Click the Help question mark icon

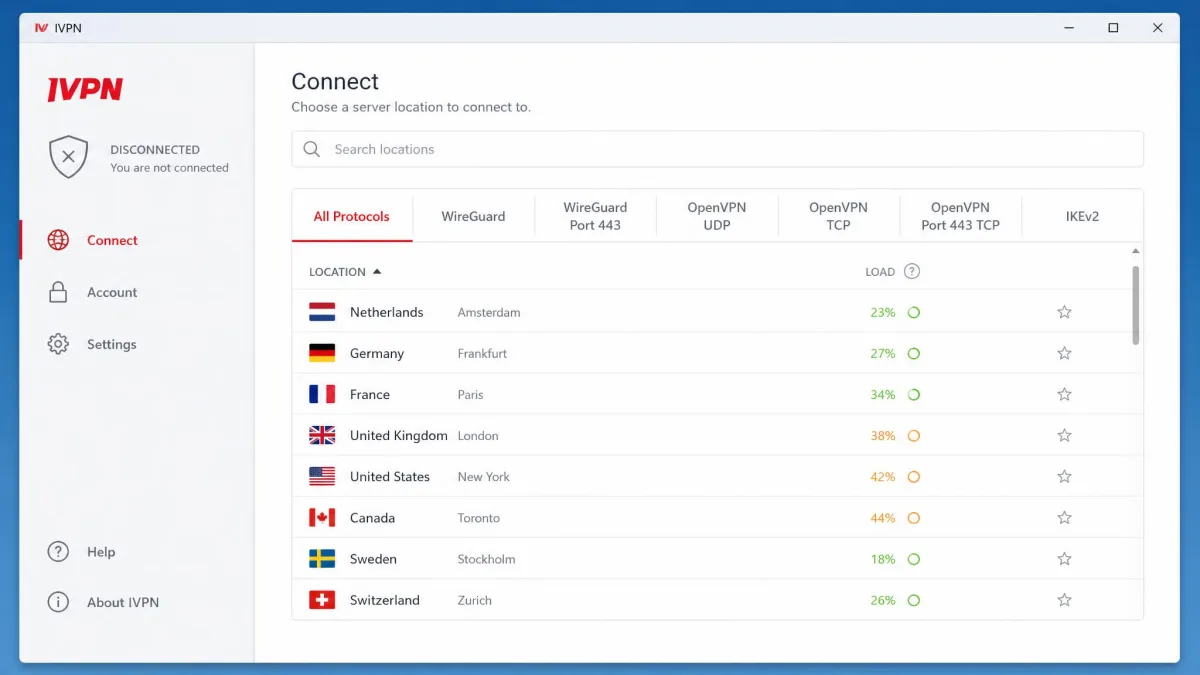tap(58, 552)
